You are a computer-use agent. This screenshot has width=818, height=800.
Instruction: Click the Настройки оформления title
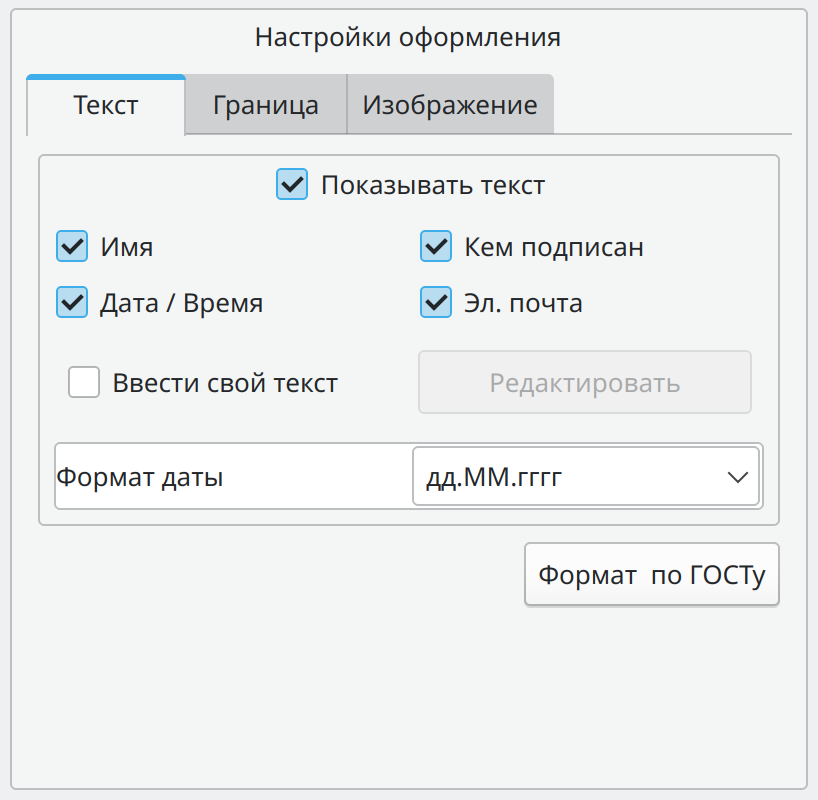tap(408, 38)
